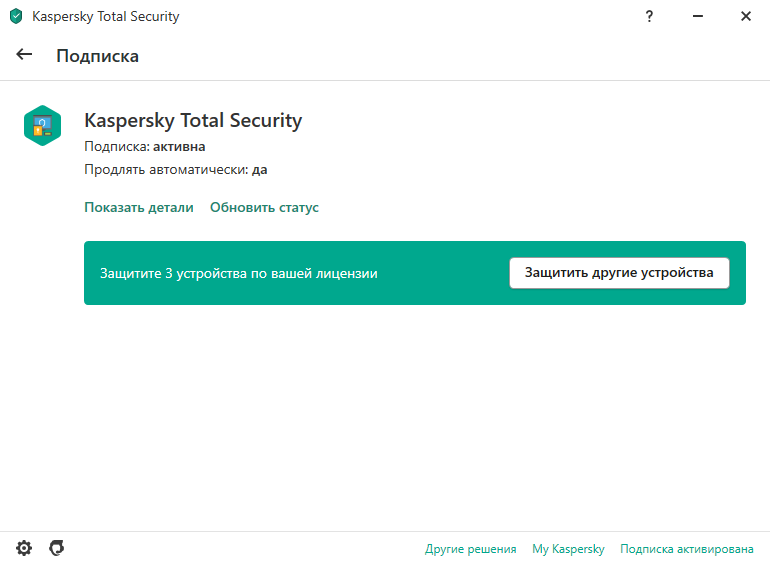Click Обновить статус link
770x563 pixels.
tap(264, 207)
